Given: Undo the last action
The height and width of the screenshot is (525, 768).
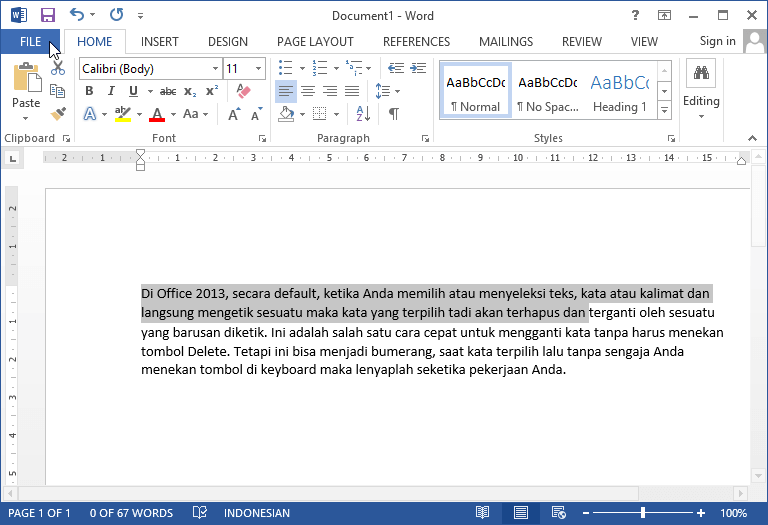Looking at the screenshot, I should [77, 15].
